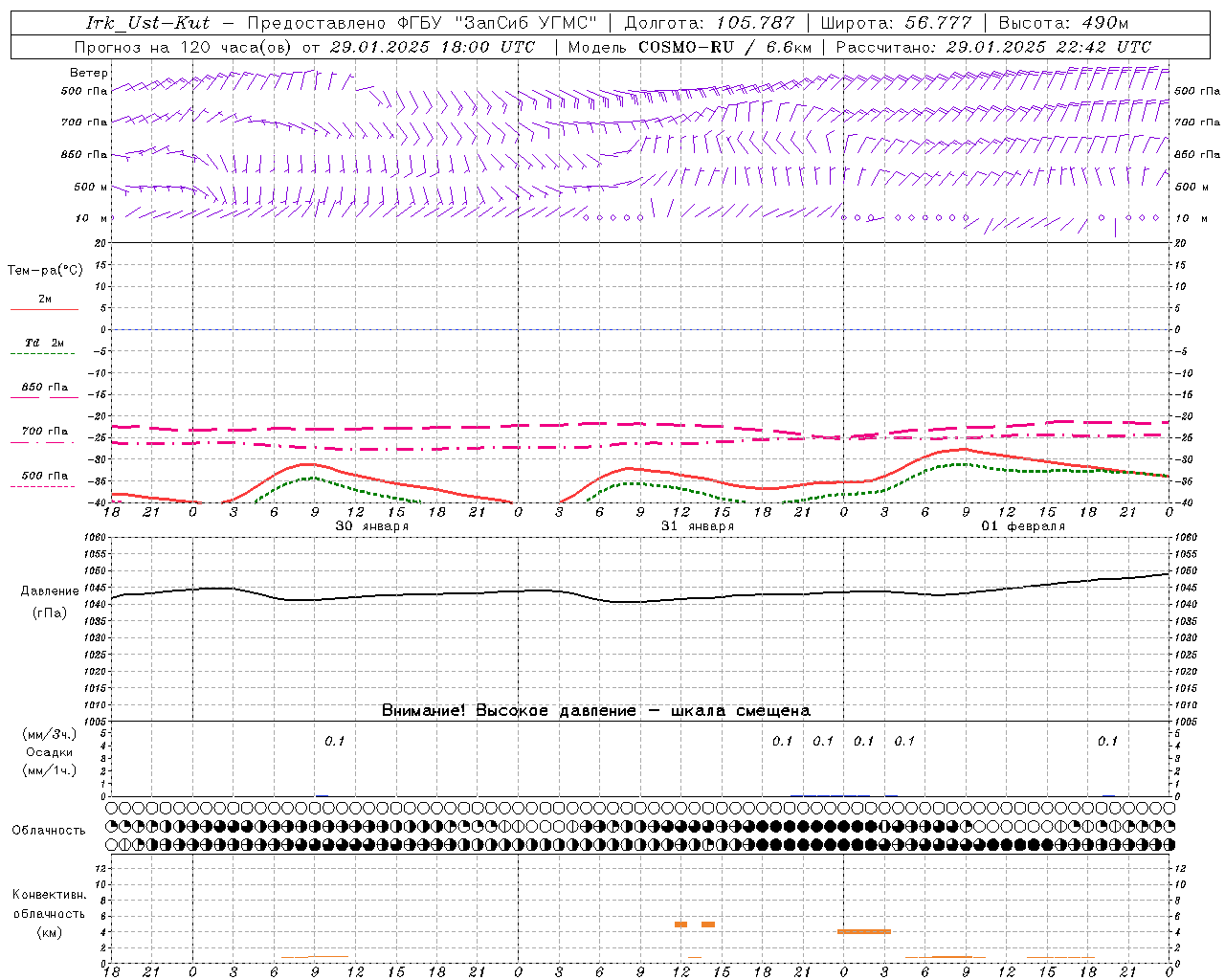Click the Долгота: 105.787 value
1225x980 pixels.
(x=709, y=23)
